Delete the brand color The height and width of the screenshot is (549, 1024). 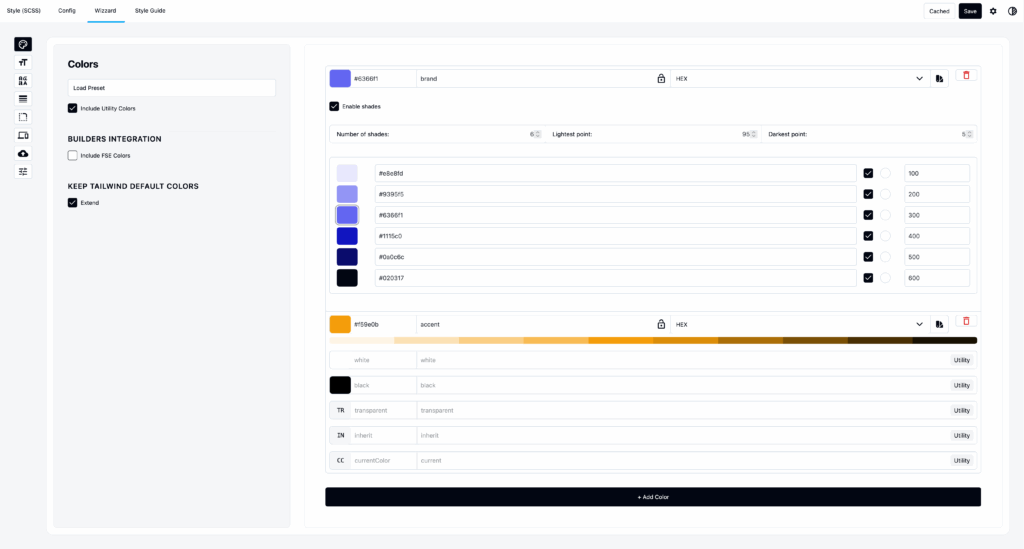967,76
